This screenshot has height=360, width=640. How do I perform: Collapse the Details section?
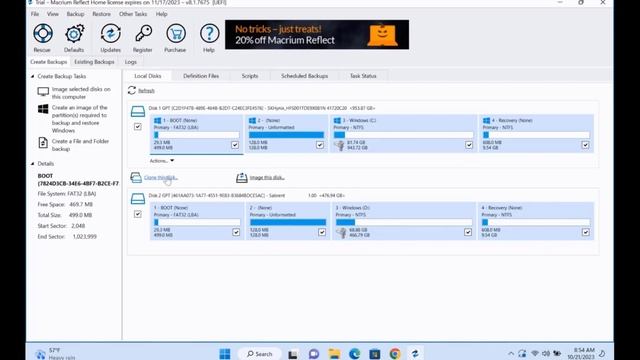(33, 163)
